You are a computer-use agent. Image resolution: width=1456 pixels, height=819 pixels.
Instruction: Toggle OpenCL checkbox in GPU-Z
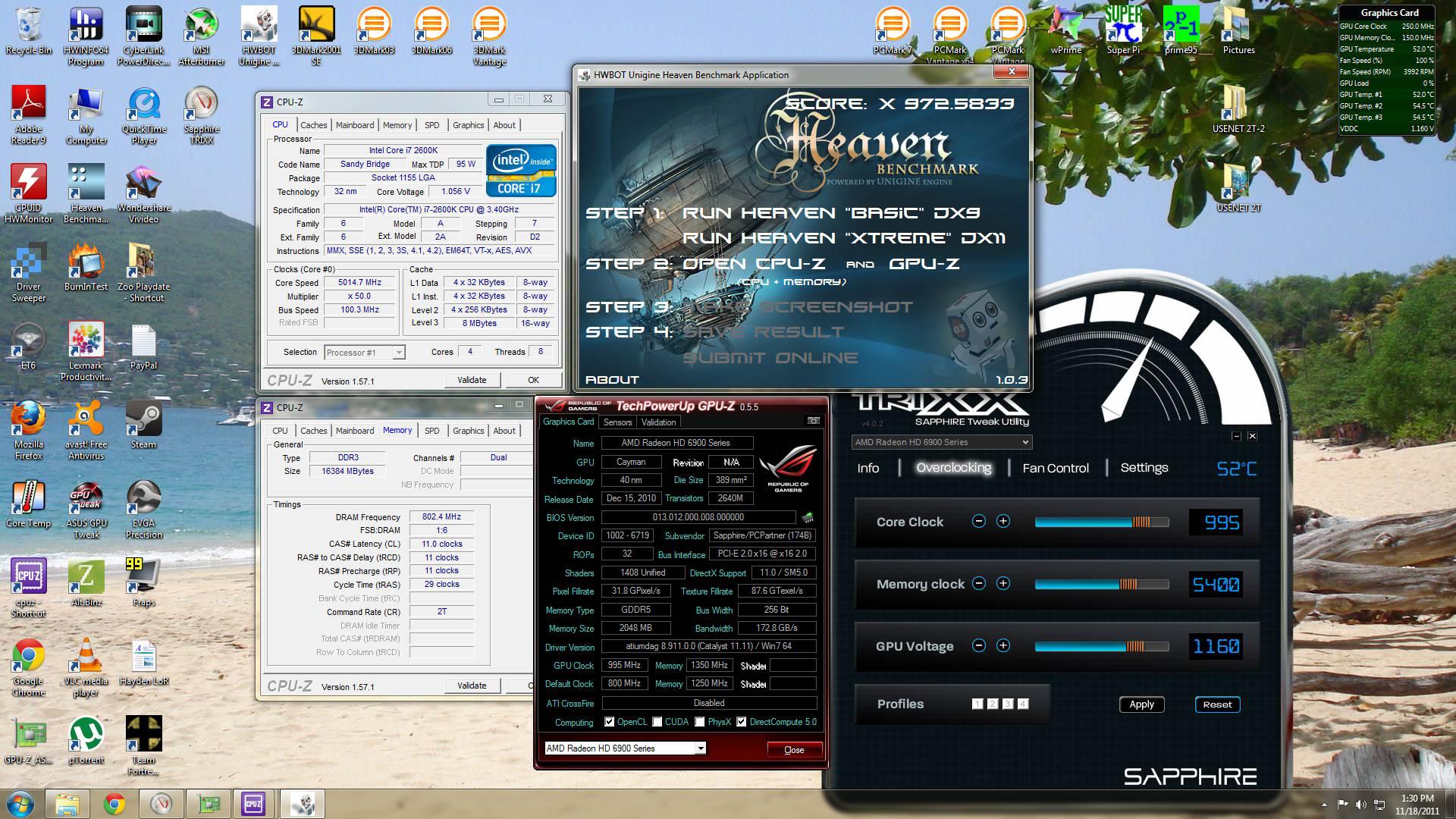(609, 722)
